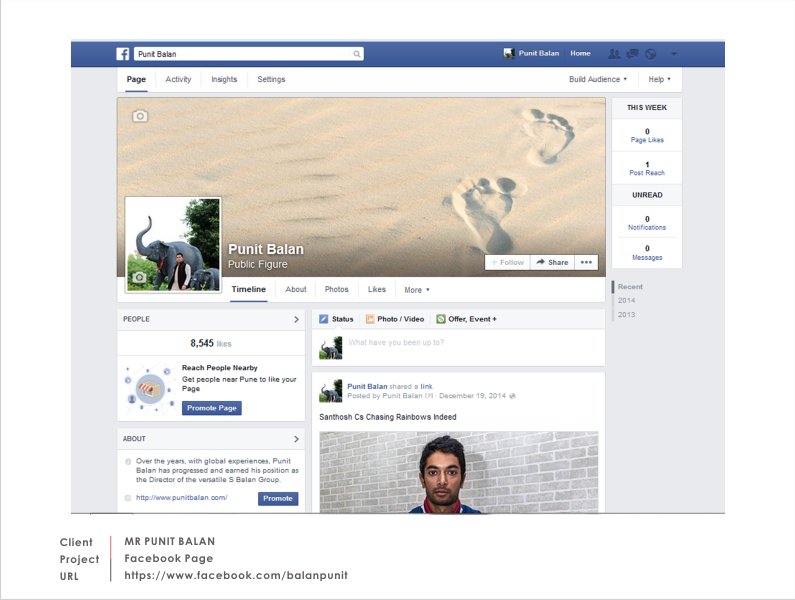
Task: Select the Photo / Video post option
Action: 394,319
